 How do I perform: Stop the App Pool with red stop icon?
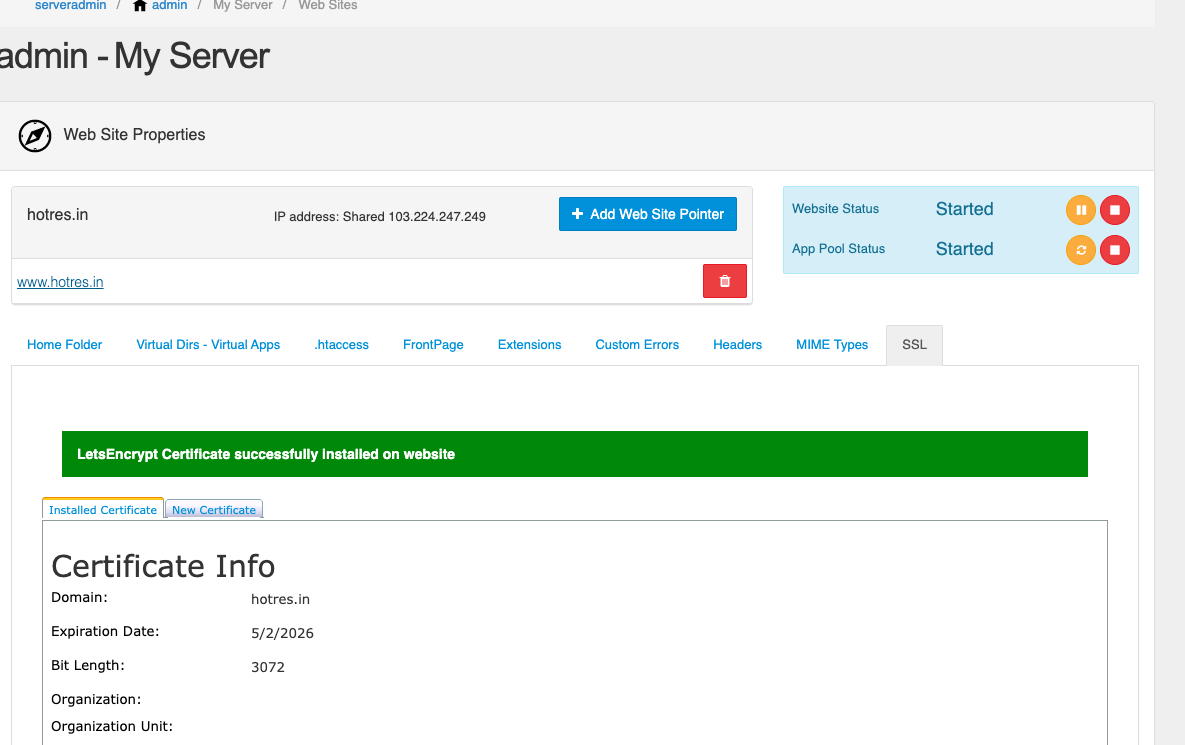[1115, 250]
